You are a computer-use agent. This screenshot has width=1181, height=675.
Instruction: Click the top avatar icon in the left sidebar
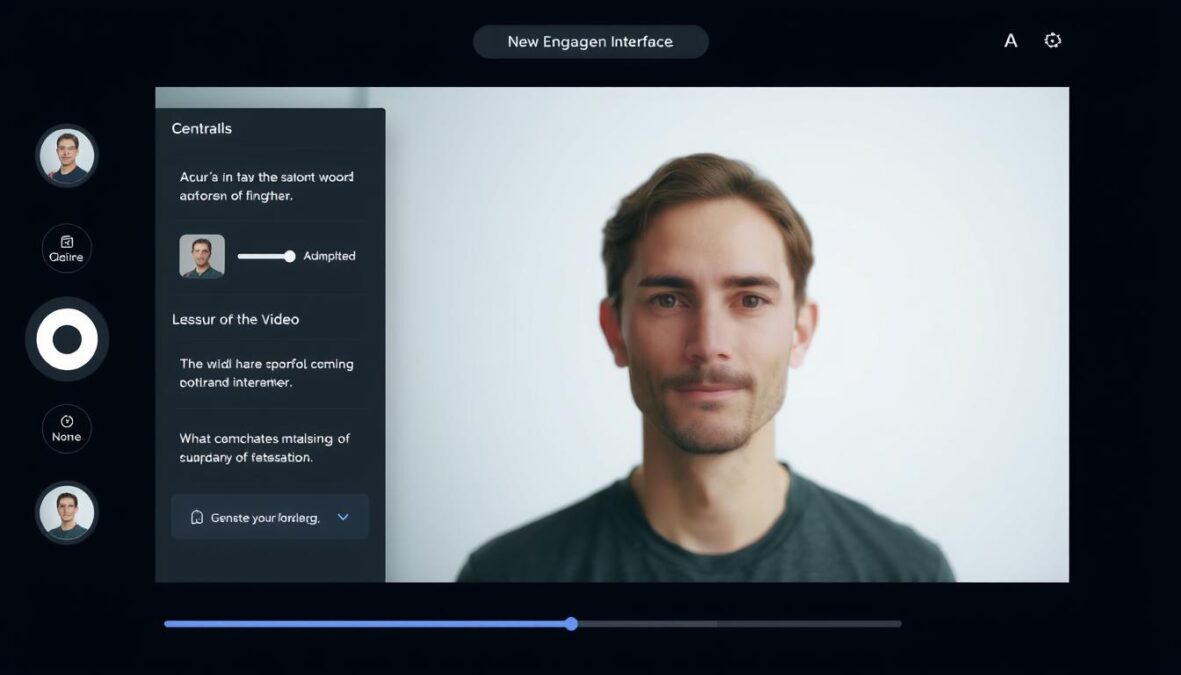[x=66, y=155]
